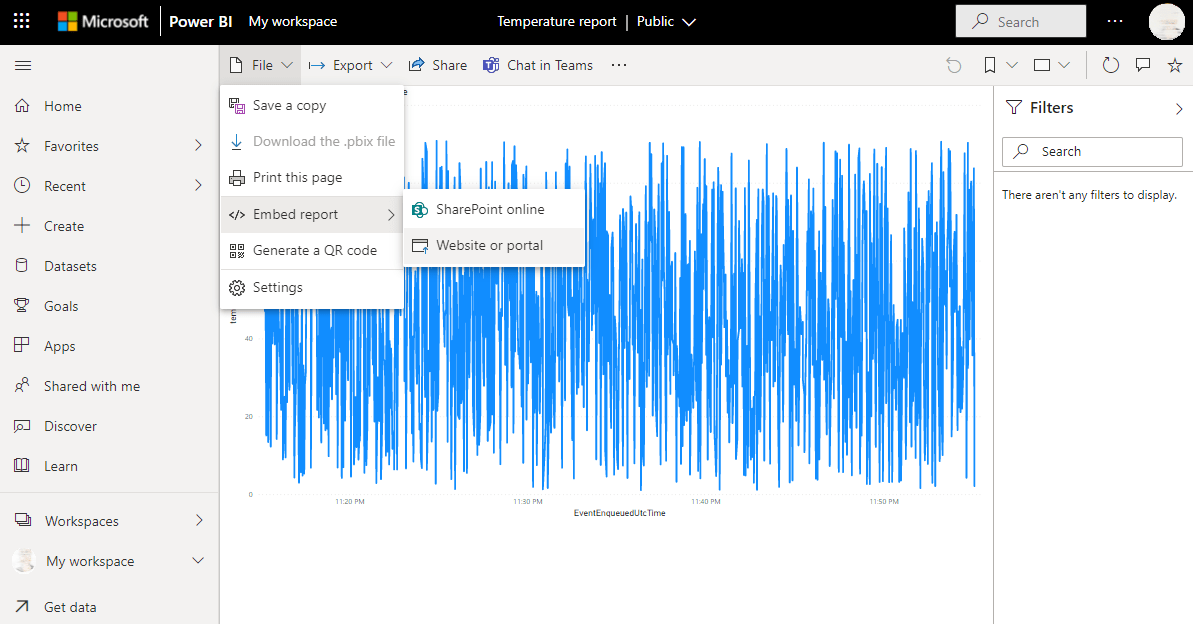The image size is (1193, 624).
Task: Expand the View dropdown arrow
Action: click(1066, 64)
